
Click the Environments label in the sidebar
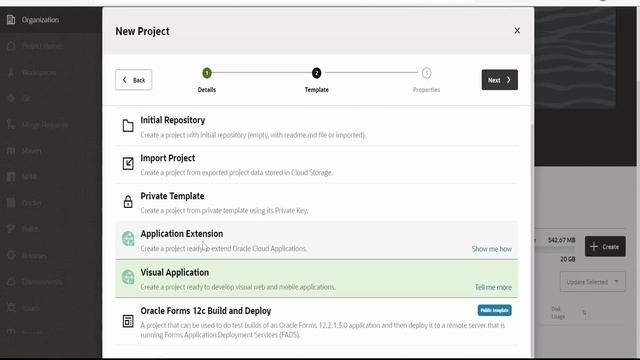pos(42,282)
